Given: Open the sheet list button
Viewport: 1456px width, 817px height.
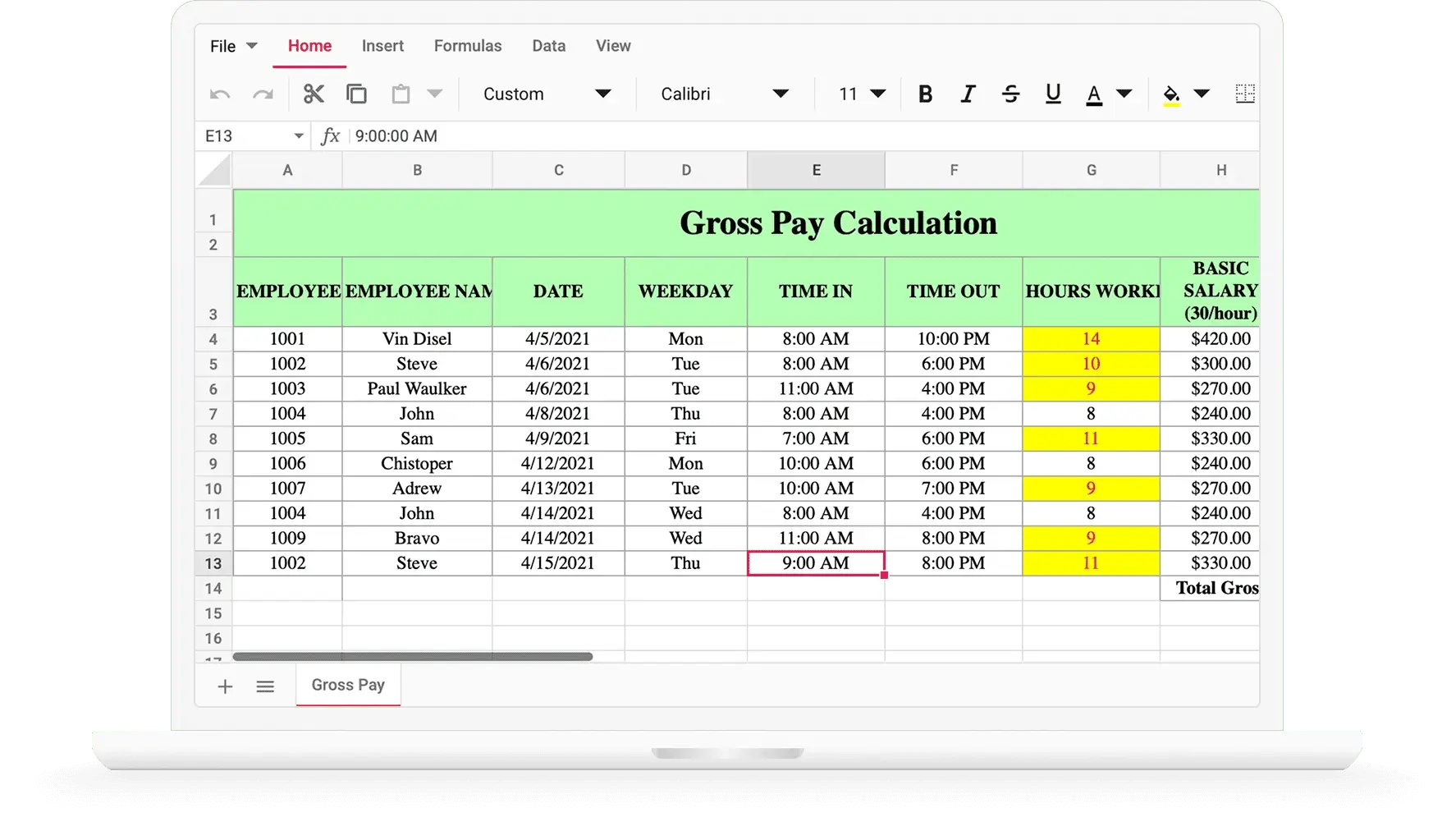Looking at the screenshot, I should (x=265, y=686).
